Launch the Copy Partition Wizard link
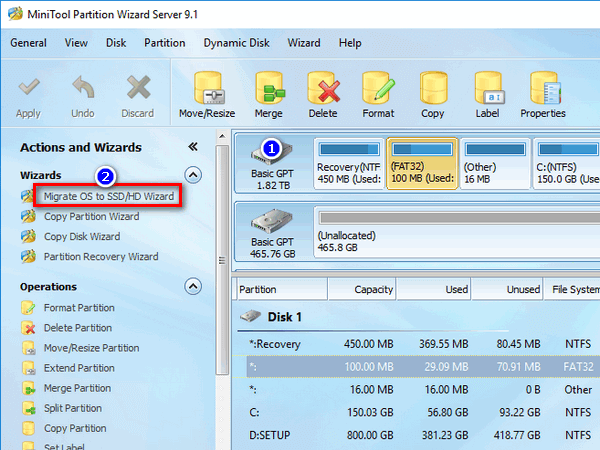This screenshot has height=450, width=600. click(91, 216)
